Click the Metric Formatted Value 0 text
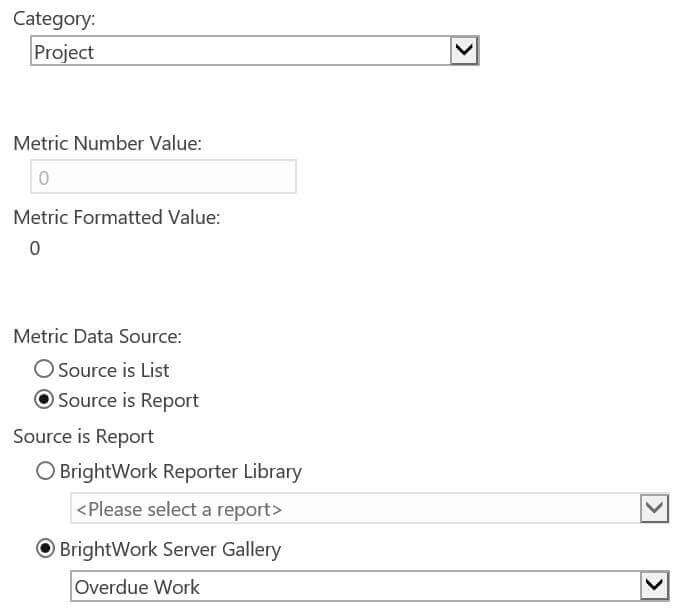Viewport: 683px width, 610px height. [x=35, y=248]
